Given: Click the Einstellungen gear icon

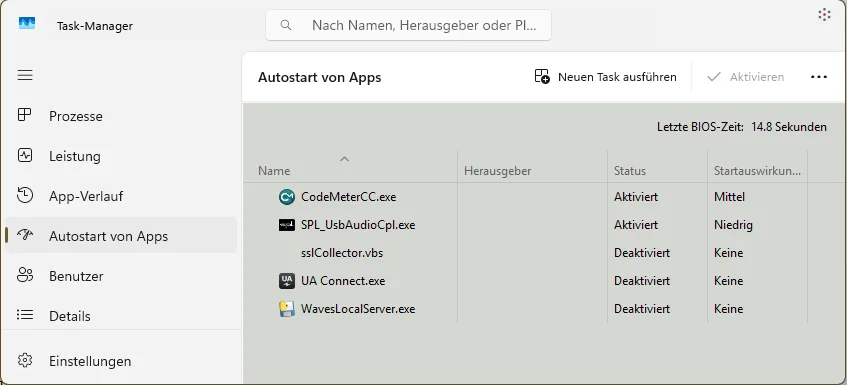Looking at the screenshot, I should pos(25,360).
